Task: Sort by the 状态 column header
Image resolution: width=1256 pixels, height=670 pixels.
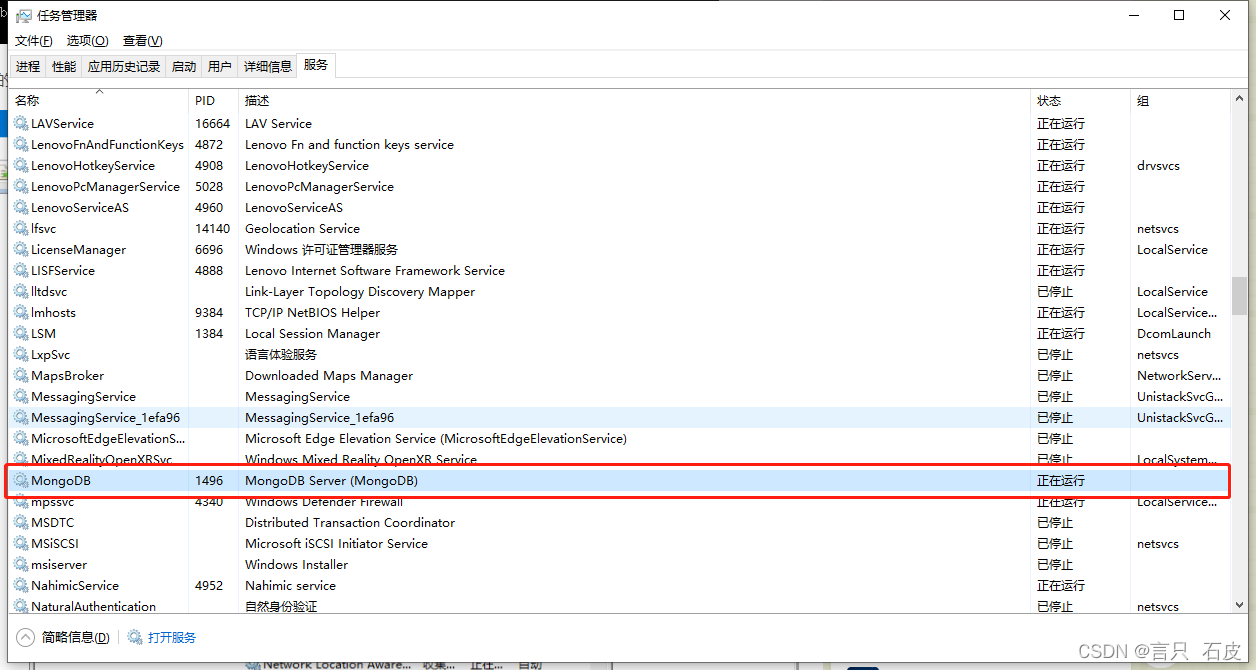Action: pyautogui.click(x=1080, y=100)
